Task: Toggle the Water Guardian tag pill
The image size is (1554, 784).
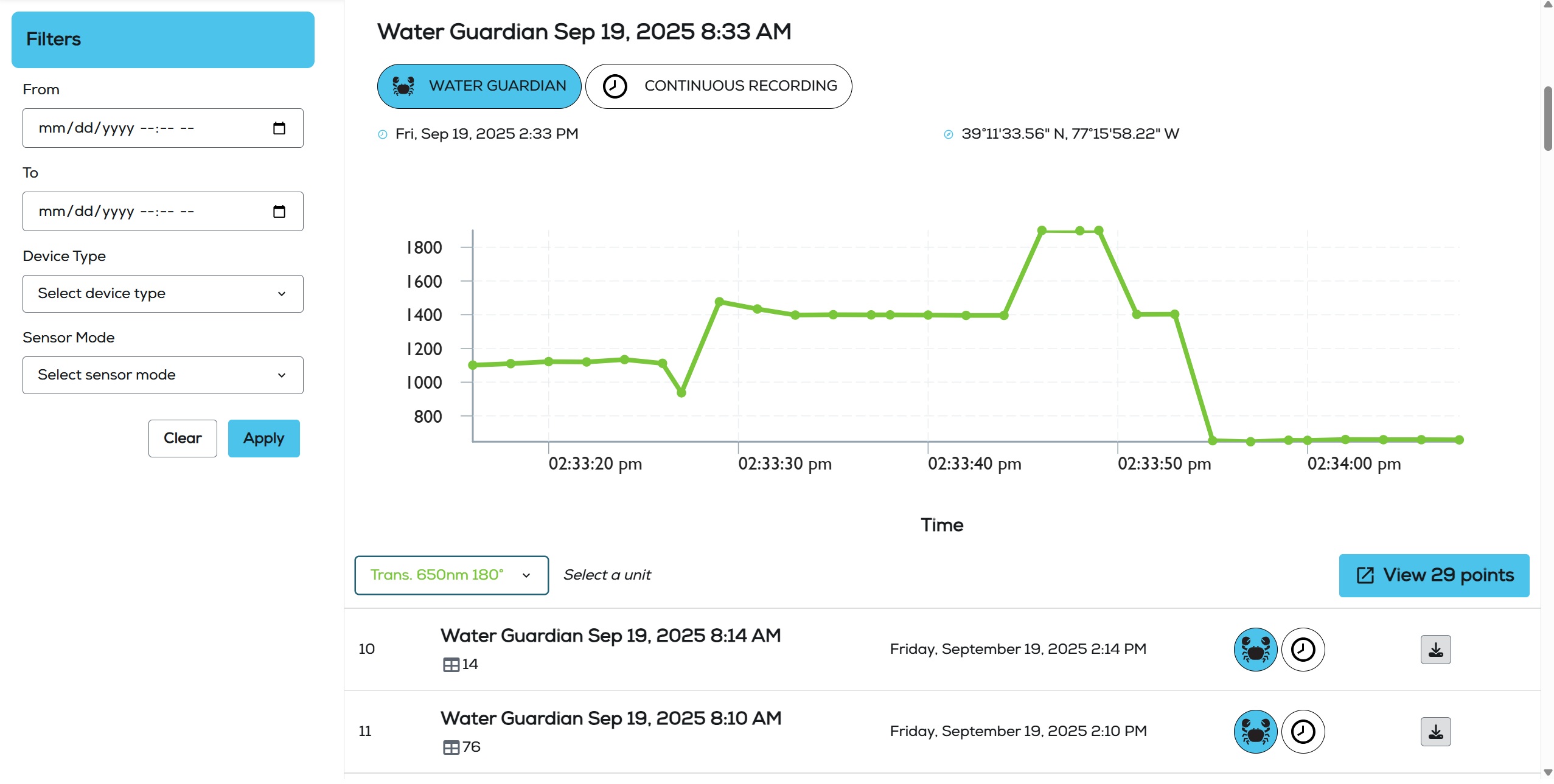Action: (479, 86)
